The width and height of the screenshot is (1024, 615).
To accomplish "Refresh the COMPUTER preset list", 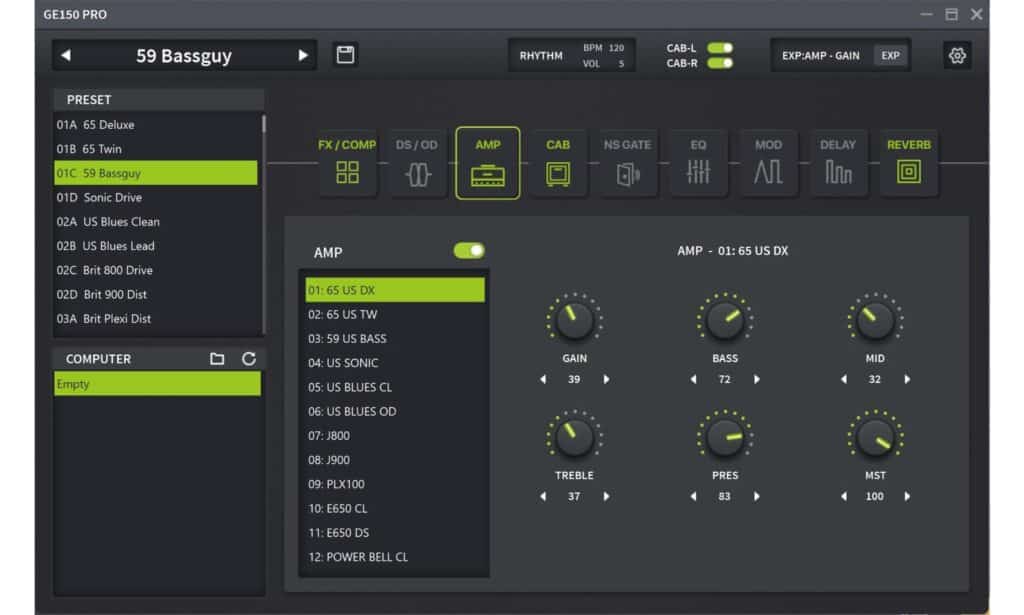I will (249, 359).
